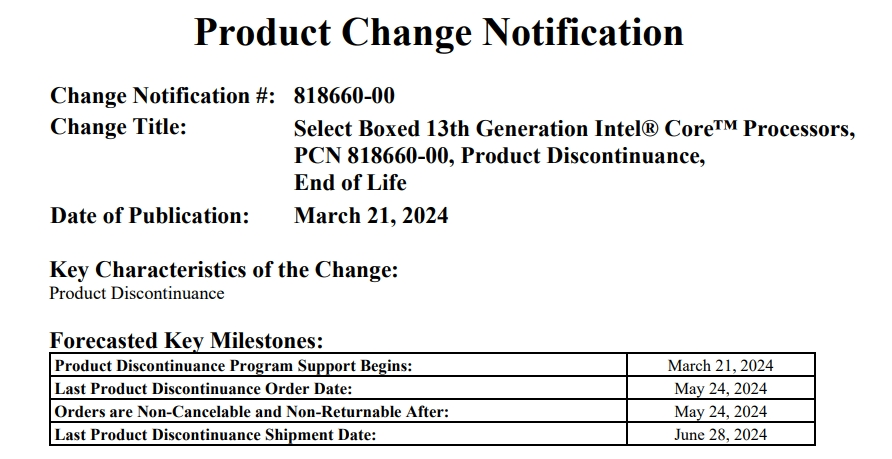Click the March 21, 2024 table cell

[x=721, y=365]
